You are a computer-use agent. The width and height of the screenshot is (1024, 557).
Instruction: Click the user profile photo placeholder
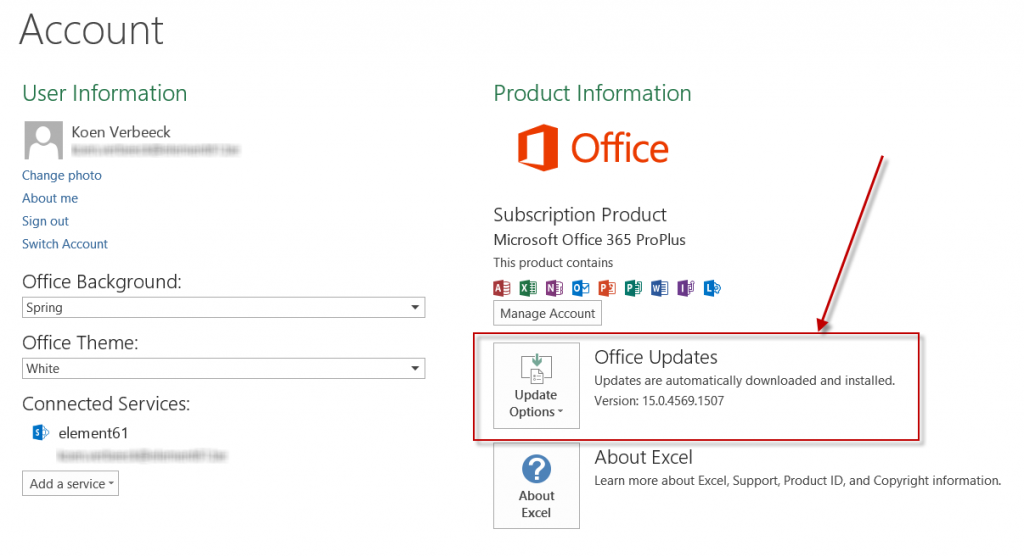click(43, 141)
